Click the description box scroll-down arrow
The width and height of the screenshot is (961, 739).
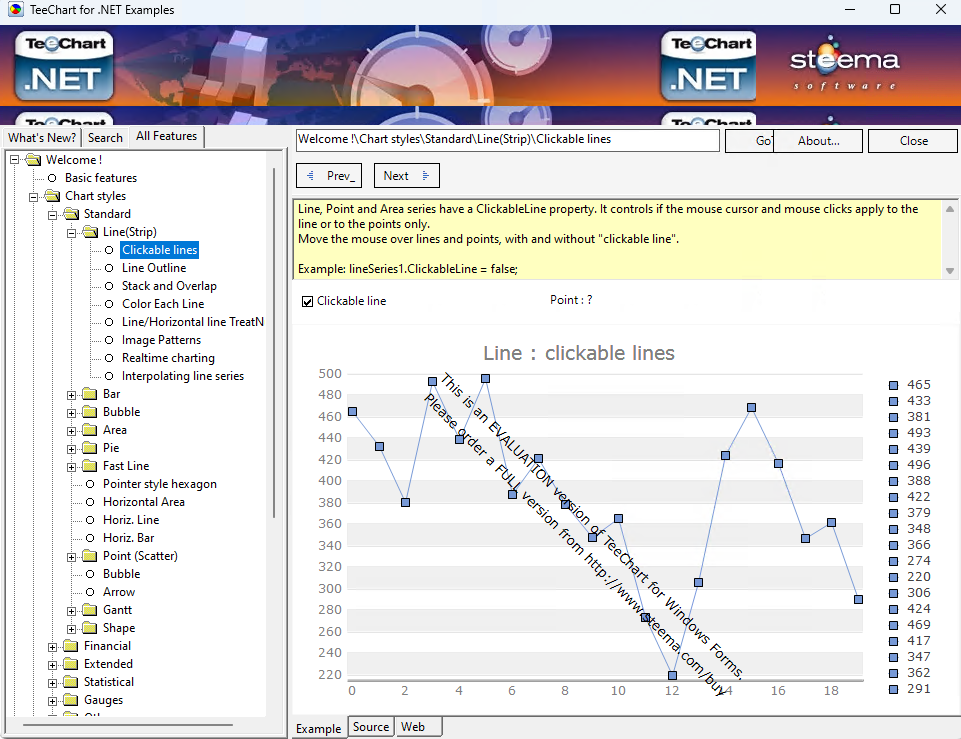949,271
